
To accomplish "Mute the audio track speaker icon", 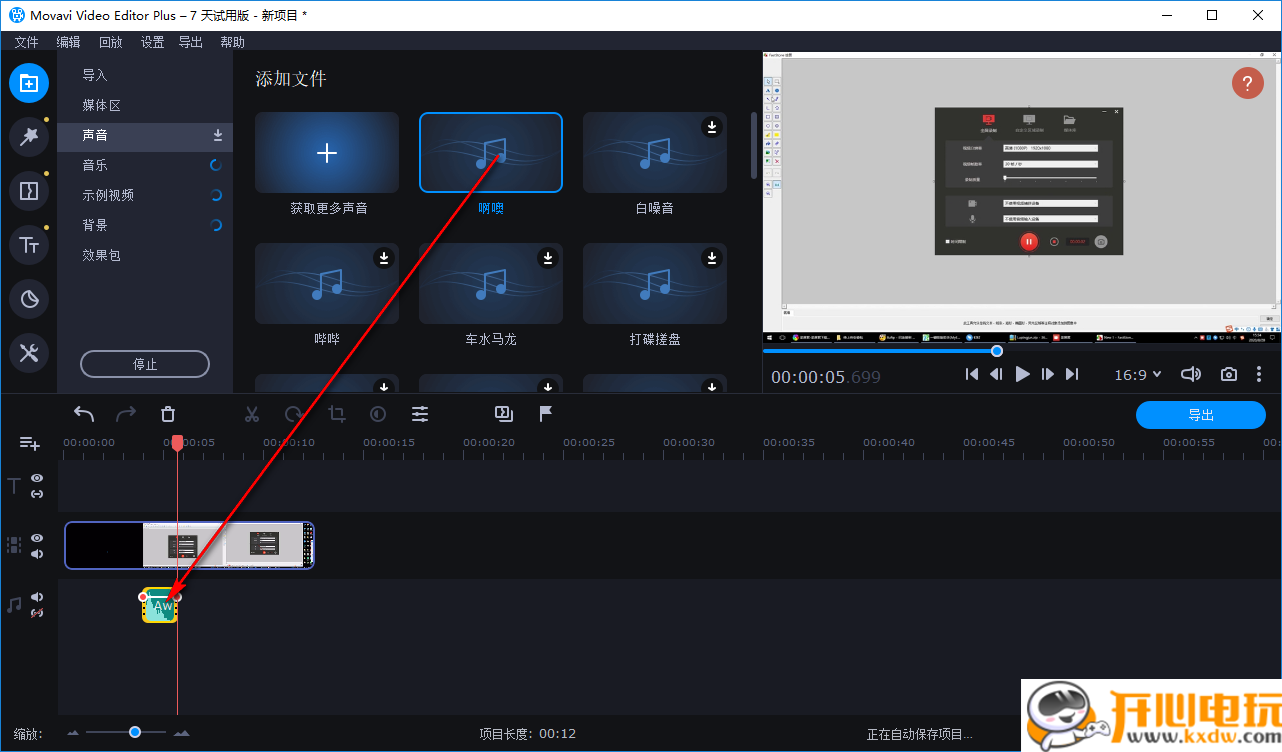I will pos(37,597).
